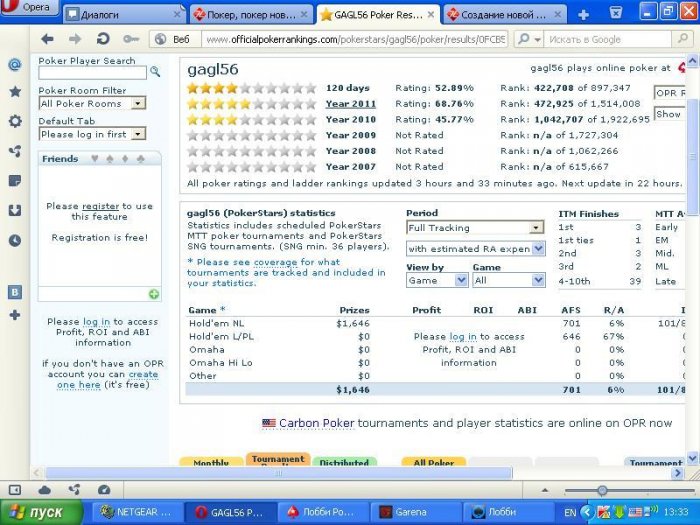Open the All Poker page tab
Screen dimensions: 700x525
tap(433, 462)
